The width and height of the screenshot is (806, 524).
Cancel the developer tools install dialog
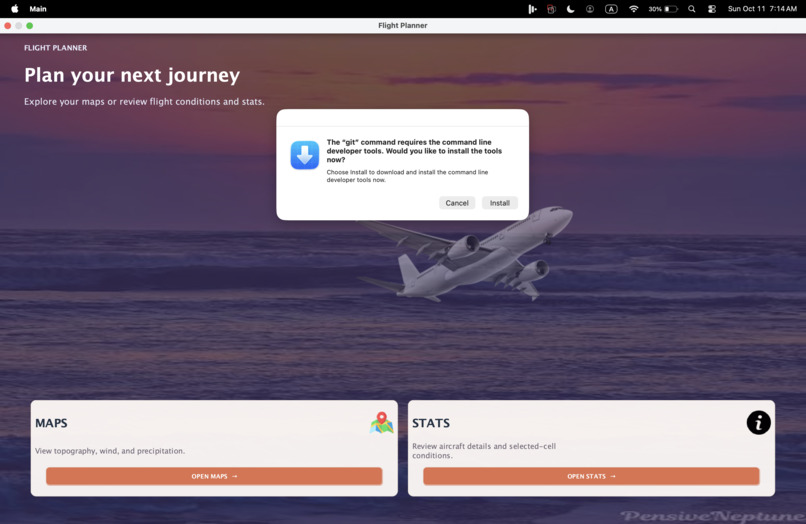(x=456, y=203)
